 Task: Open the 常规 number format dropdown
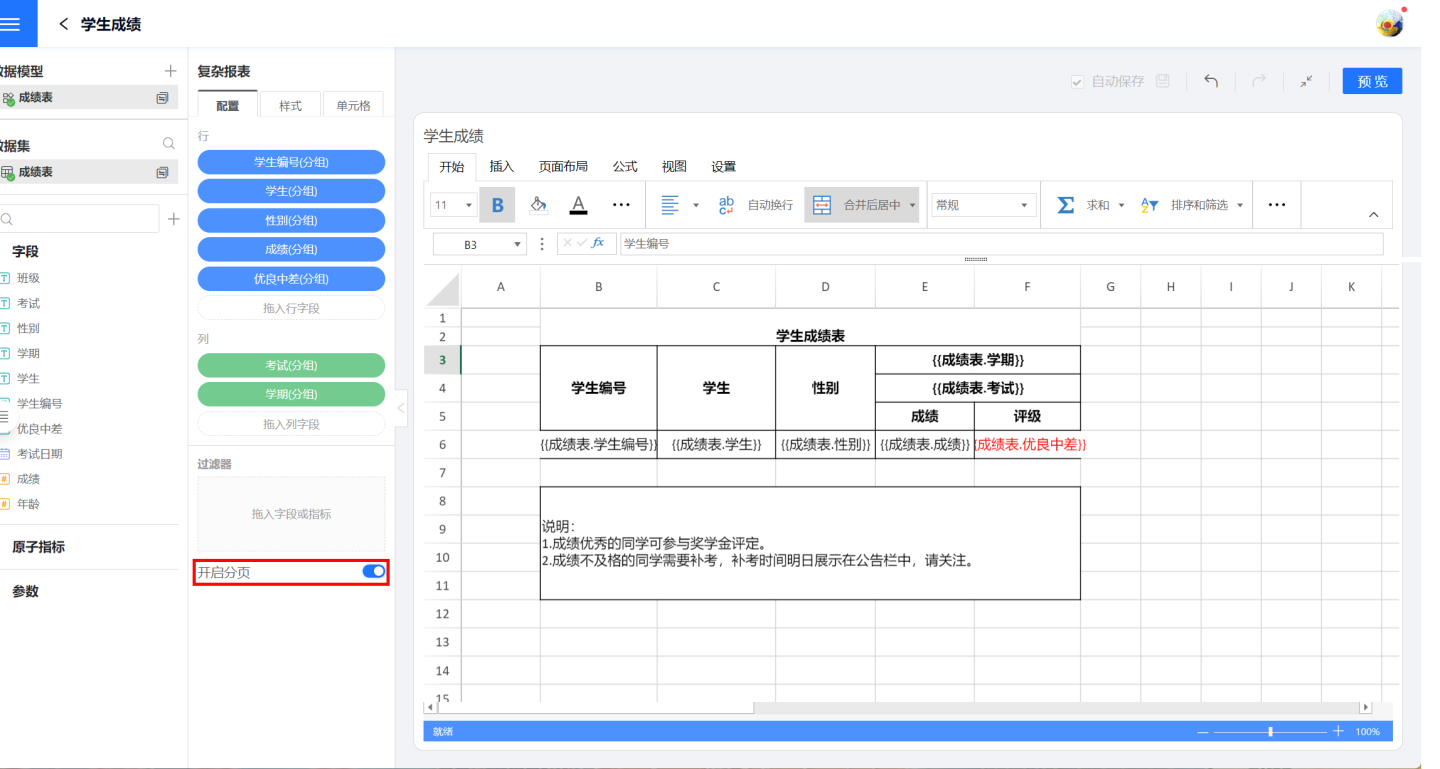click(x=982, y=205)
